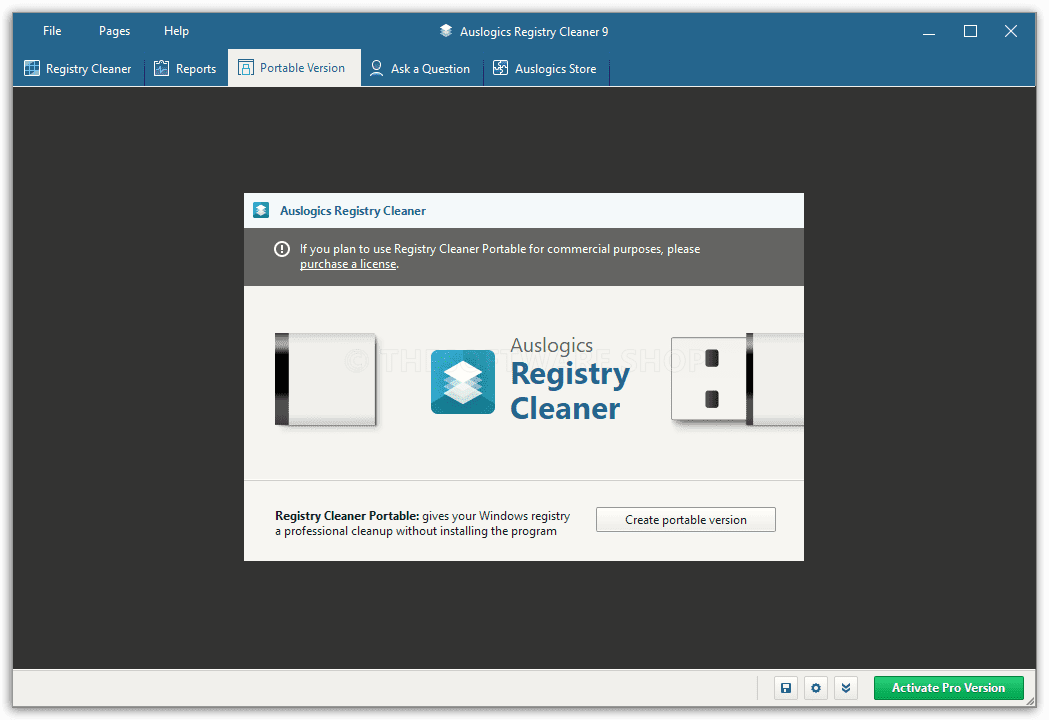The width and height of the screenshot is (1049, 720).
Task: Open the Ask a Question tab
Action: [x=421, y=68]
